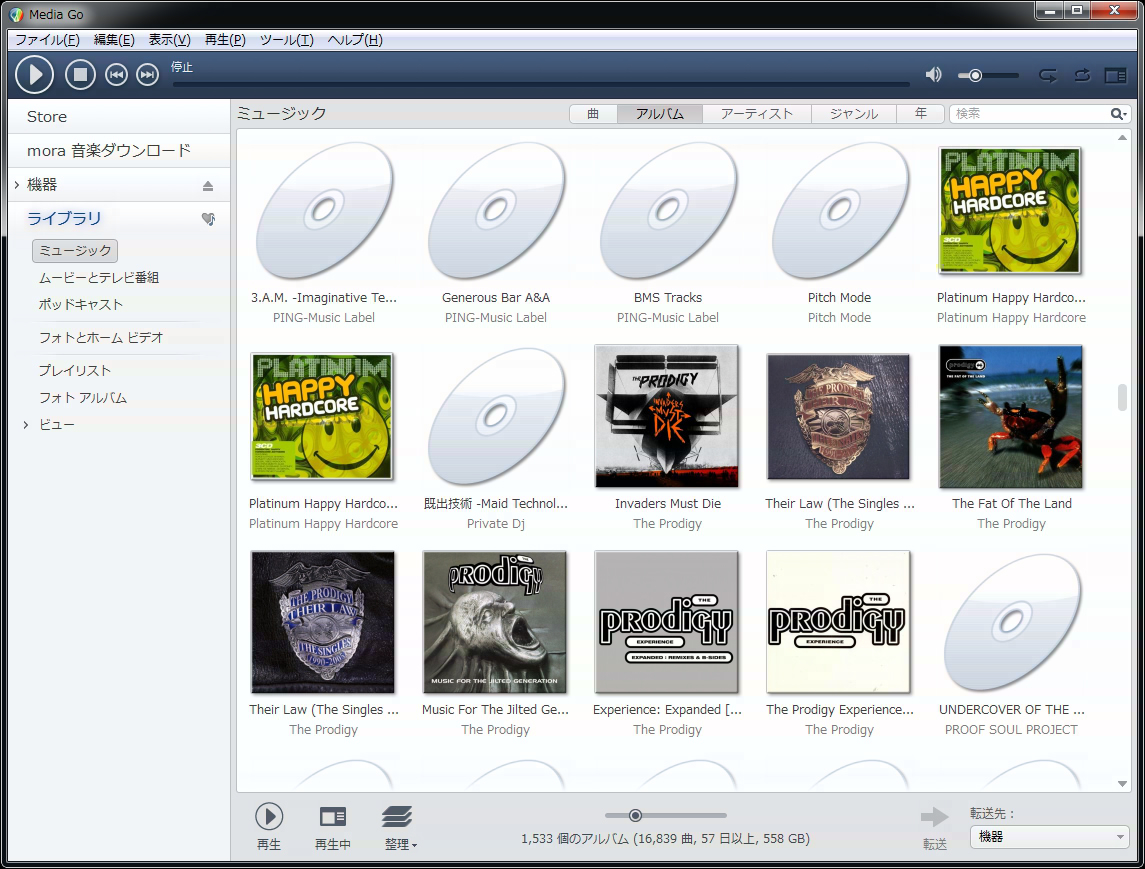Adjust the volume slider knob
The image size is (1145, 869).
975,75
